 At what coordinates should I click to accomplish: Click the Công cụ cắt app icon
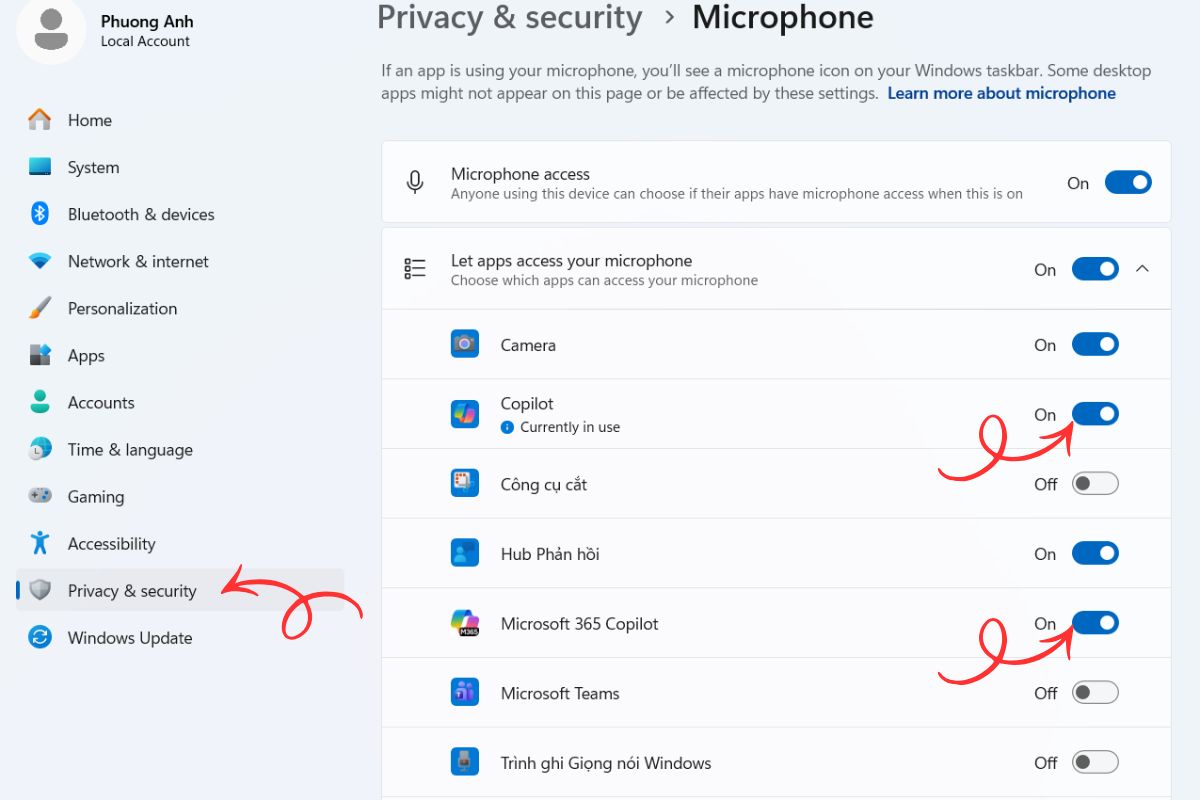(465, 484)
